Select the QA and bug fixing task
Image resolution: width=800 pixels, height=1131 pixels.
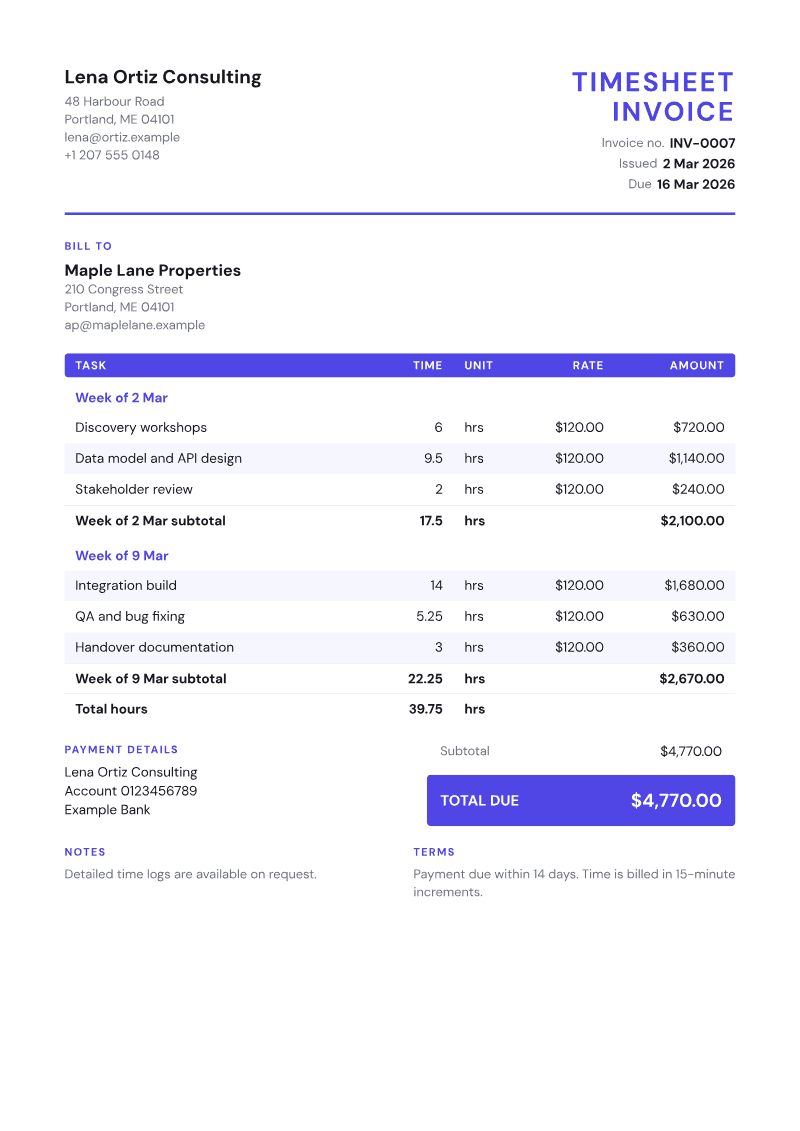coord(130,617)
